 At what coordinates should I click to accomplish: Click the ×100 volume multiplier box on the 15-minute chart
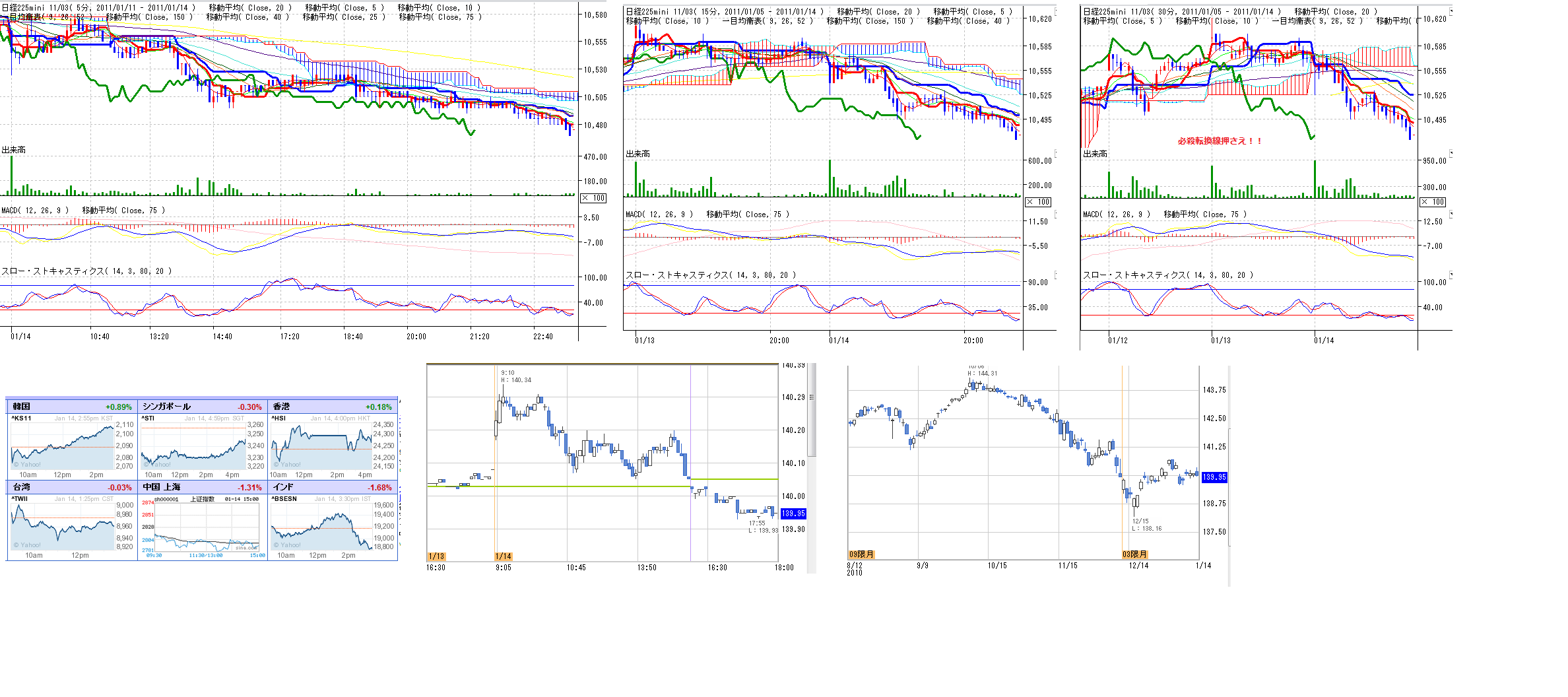pyautogui.click(x=1038, y=202)
